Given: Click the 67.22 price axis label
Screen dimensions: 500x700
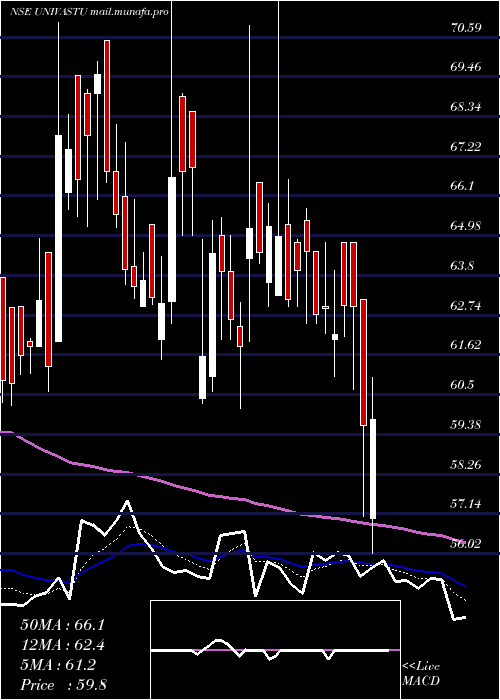Looking at the screenshot, I should [466, 146].
